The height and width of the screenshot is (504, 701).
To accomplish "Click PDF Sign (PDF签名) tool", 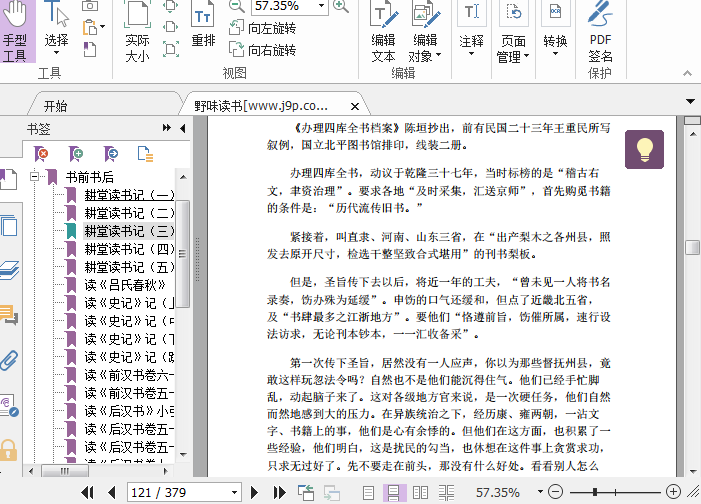I will 600,31.
